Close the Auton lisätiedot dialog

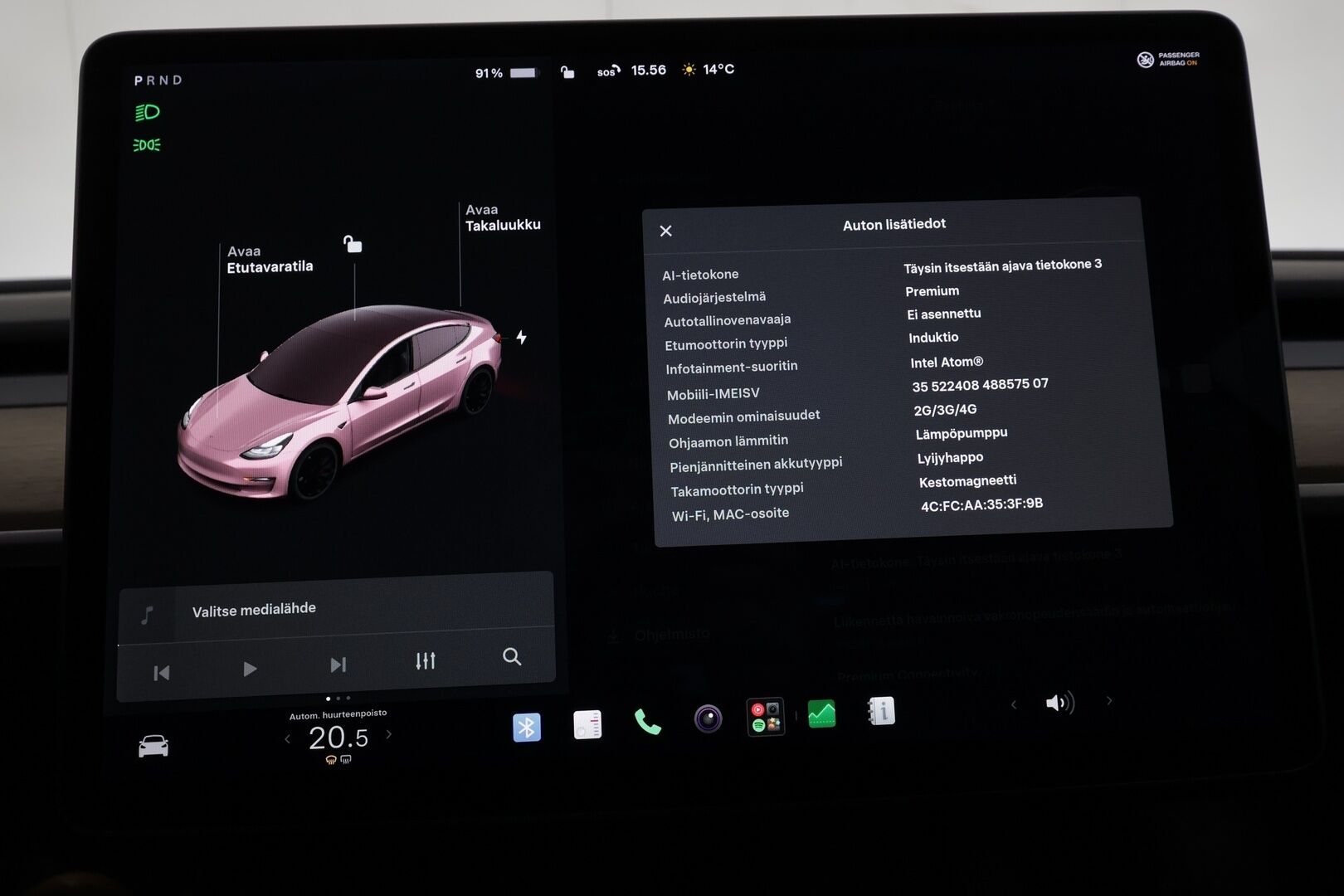tap(665, 231)
